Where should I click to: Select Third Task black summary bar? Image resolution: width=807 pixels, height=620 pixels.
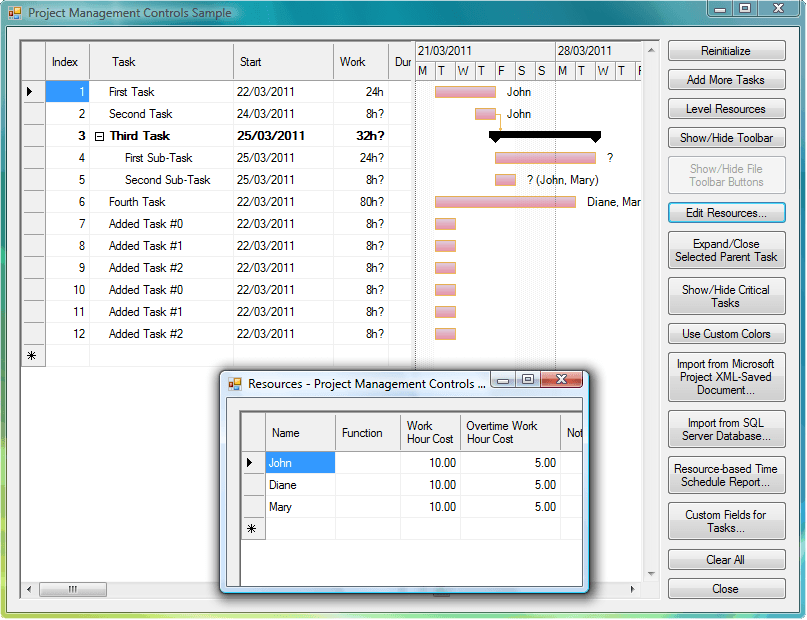point(545,136)
